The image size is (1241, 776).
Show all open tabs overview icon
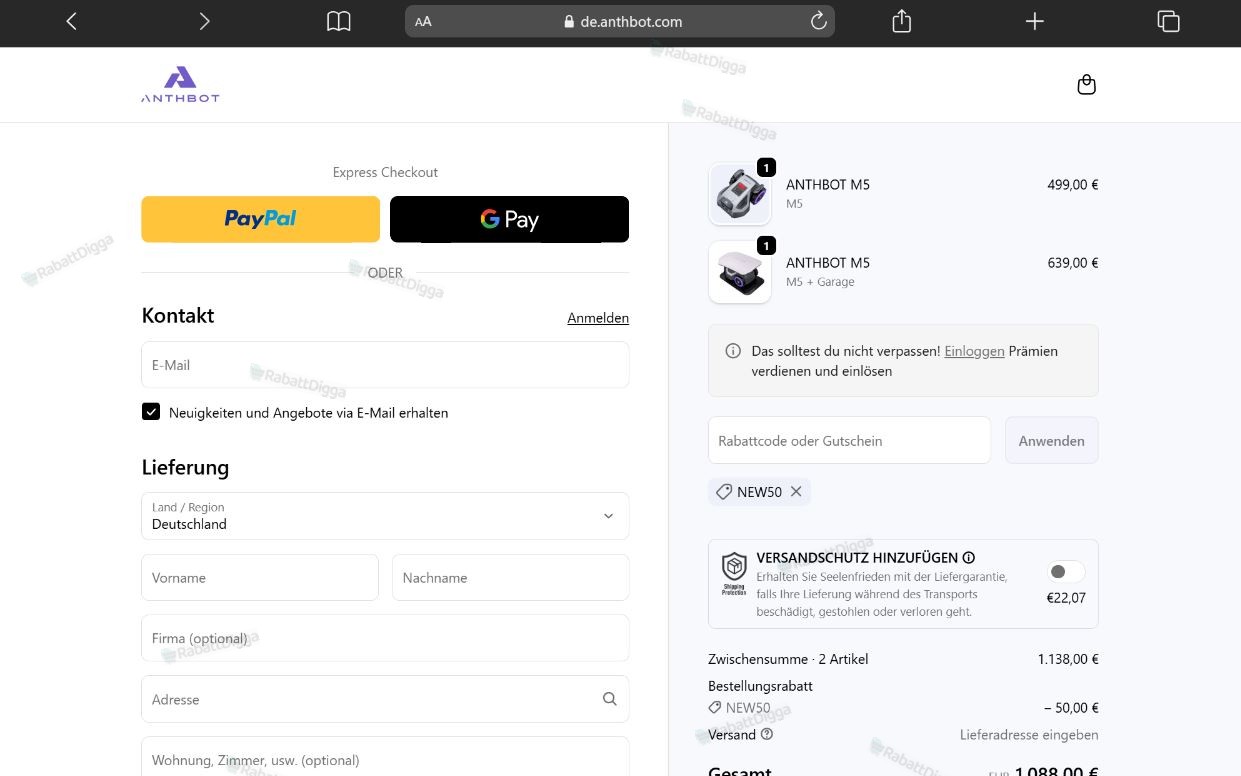click(x=1168, y=21)
